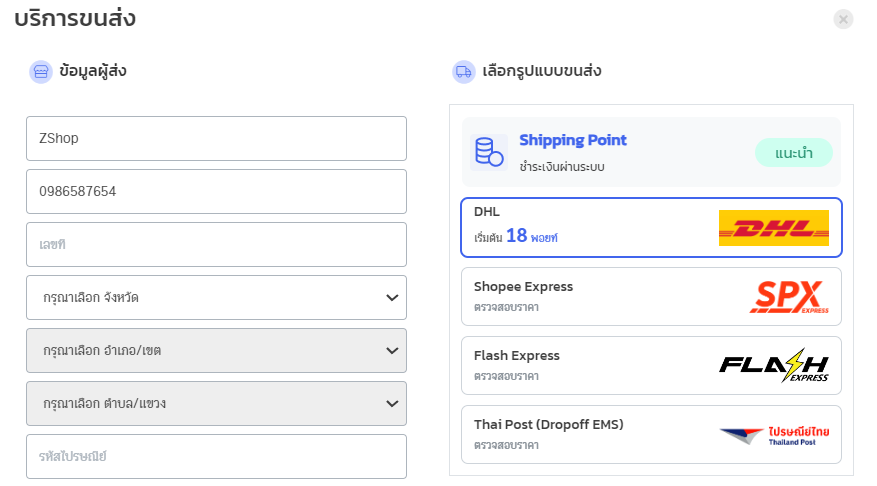Click the postal code (รหัสไปรษณีย์) field
Screen dimensions: 877x486
216,456
